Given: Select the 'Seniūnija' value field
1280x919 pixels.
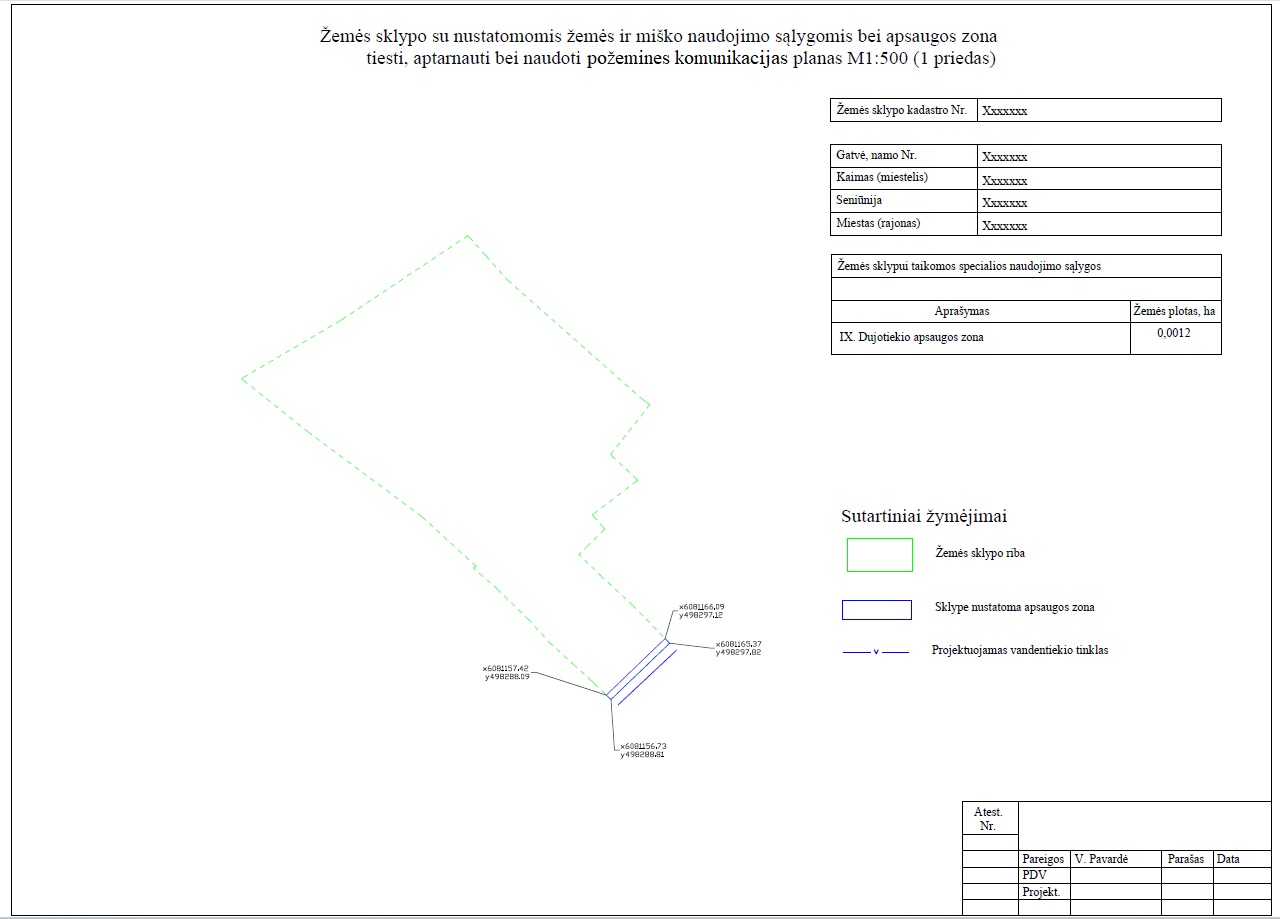Looking at the screenshot, I should coord(1098,202).
